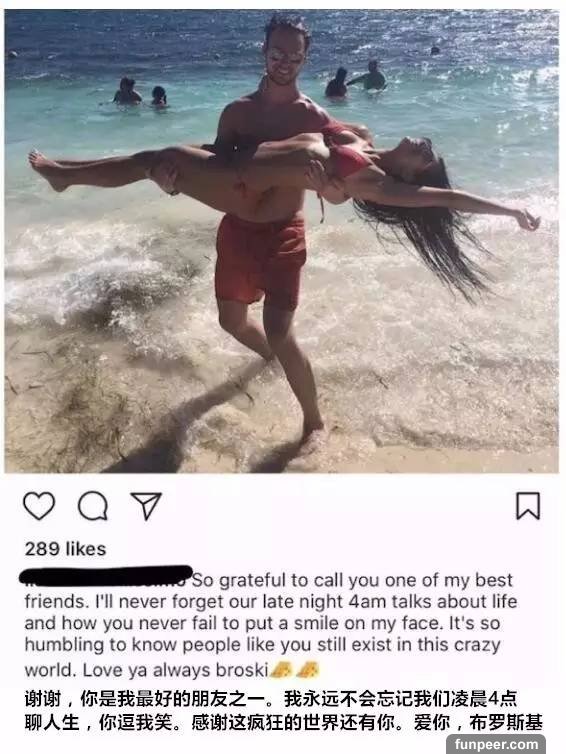Click the funpeer.com watermark
566x754 pixels.
pos(496,744)
